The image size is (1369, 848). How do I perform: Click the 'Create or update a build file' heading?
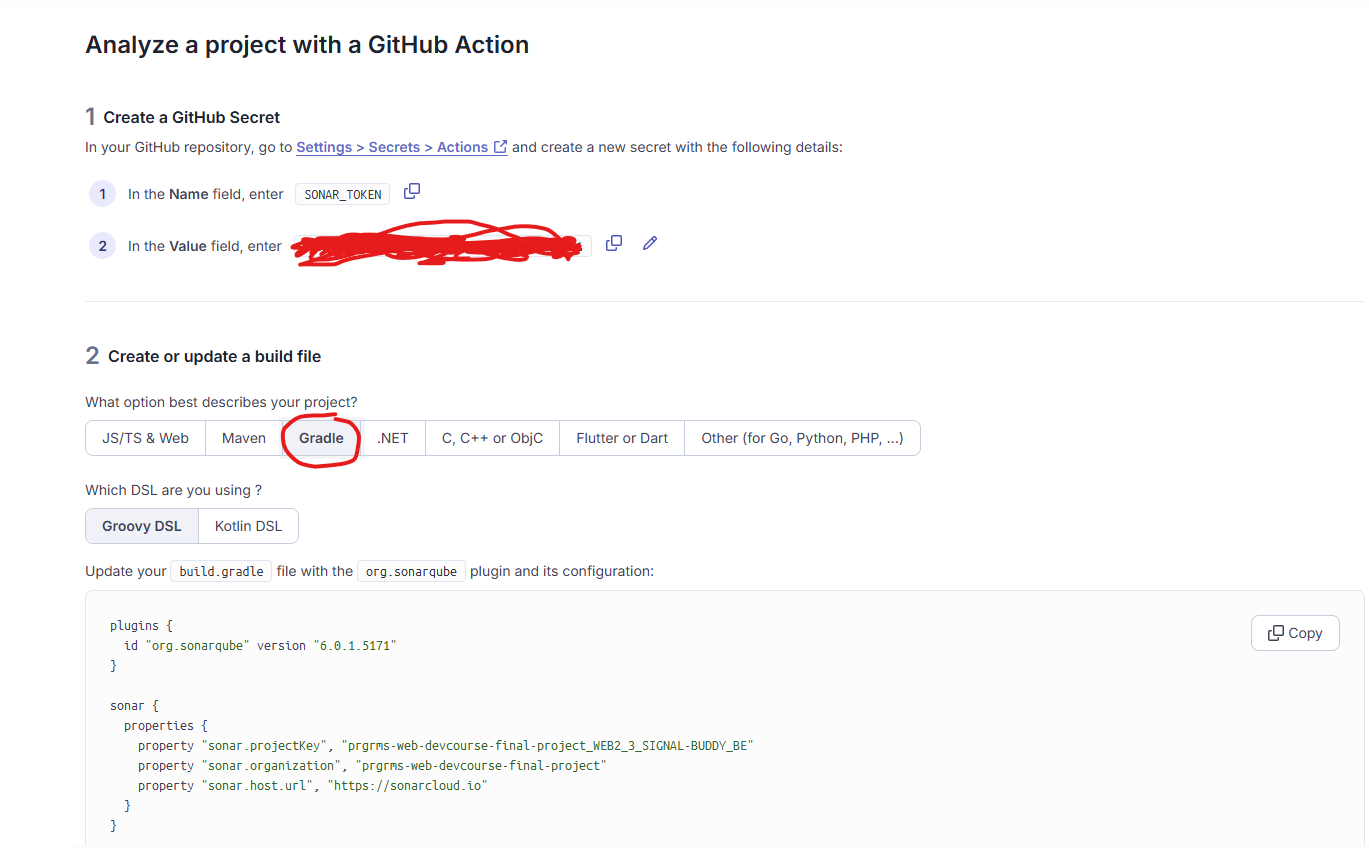214,357
